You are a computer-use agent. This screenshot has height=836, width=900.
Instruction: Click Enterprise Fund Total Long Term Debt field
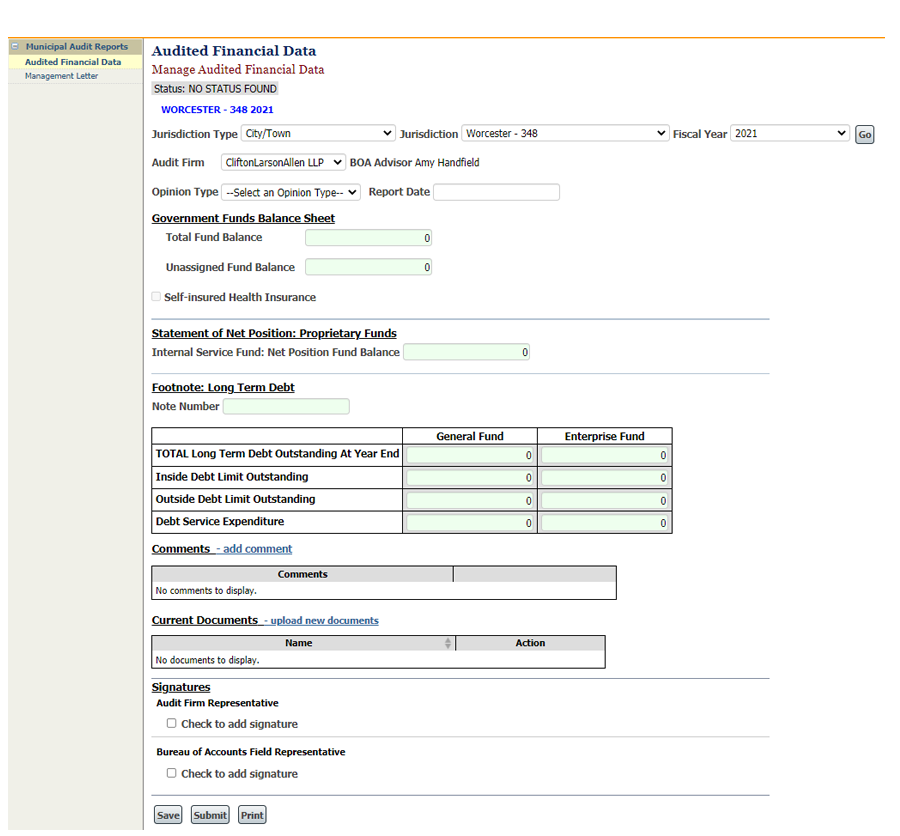tap(604, 455)
